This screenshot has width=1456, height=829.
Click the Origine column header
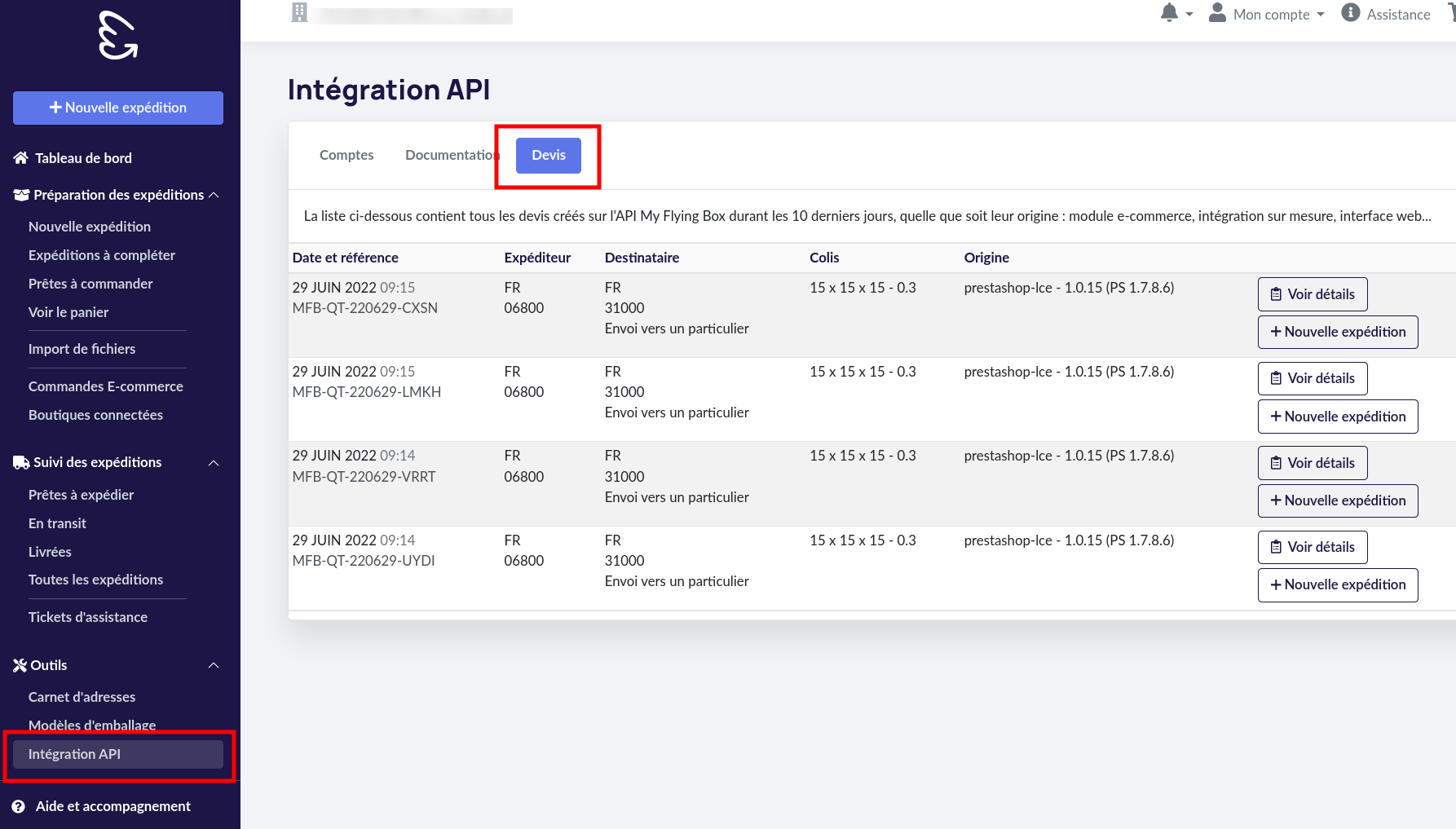click(986, 258)
